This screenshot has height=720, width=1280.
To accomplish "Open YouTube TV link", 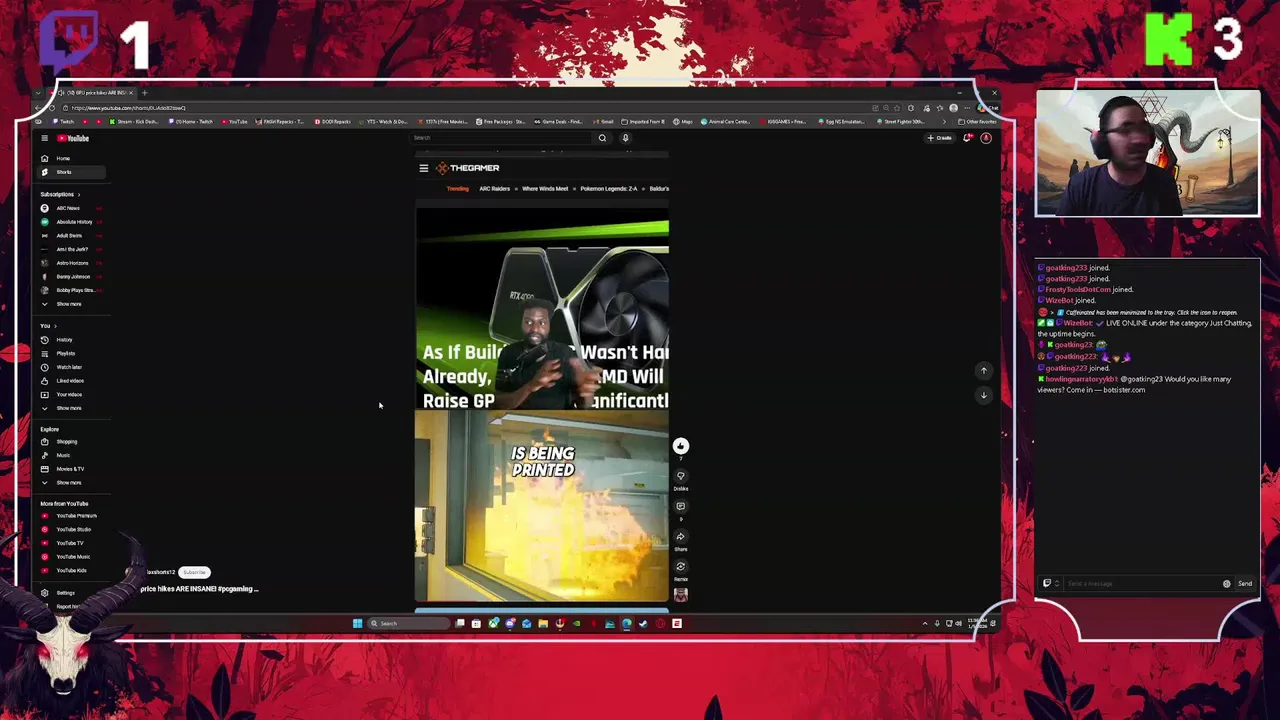I will [x=69, y=543].
